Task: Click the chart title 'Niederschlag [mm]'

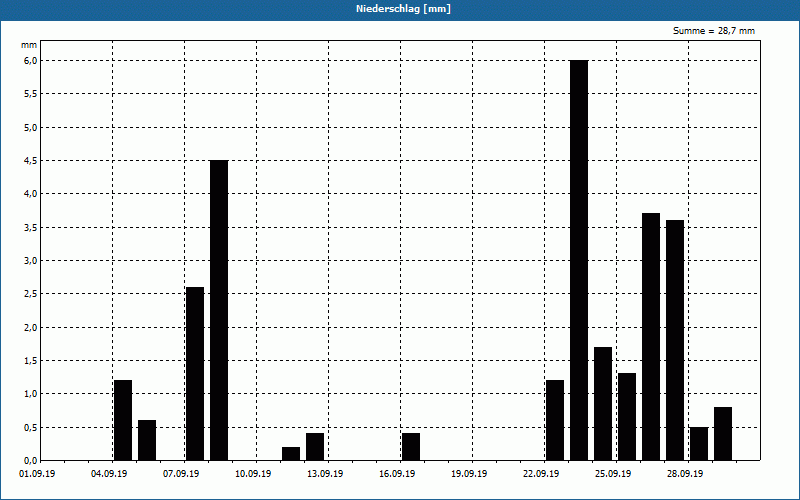Action: pyautogui.click(x=403, y=9)
